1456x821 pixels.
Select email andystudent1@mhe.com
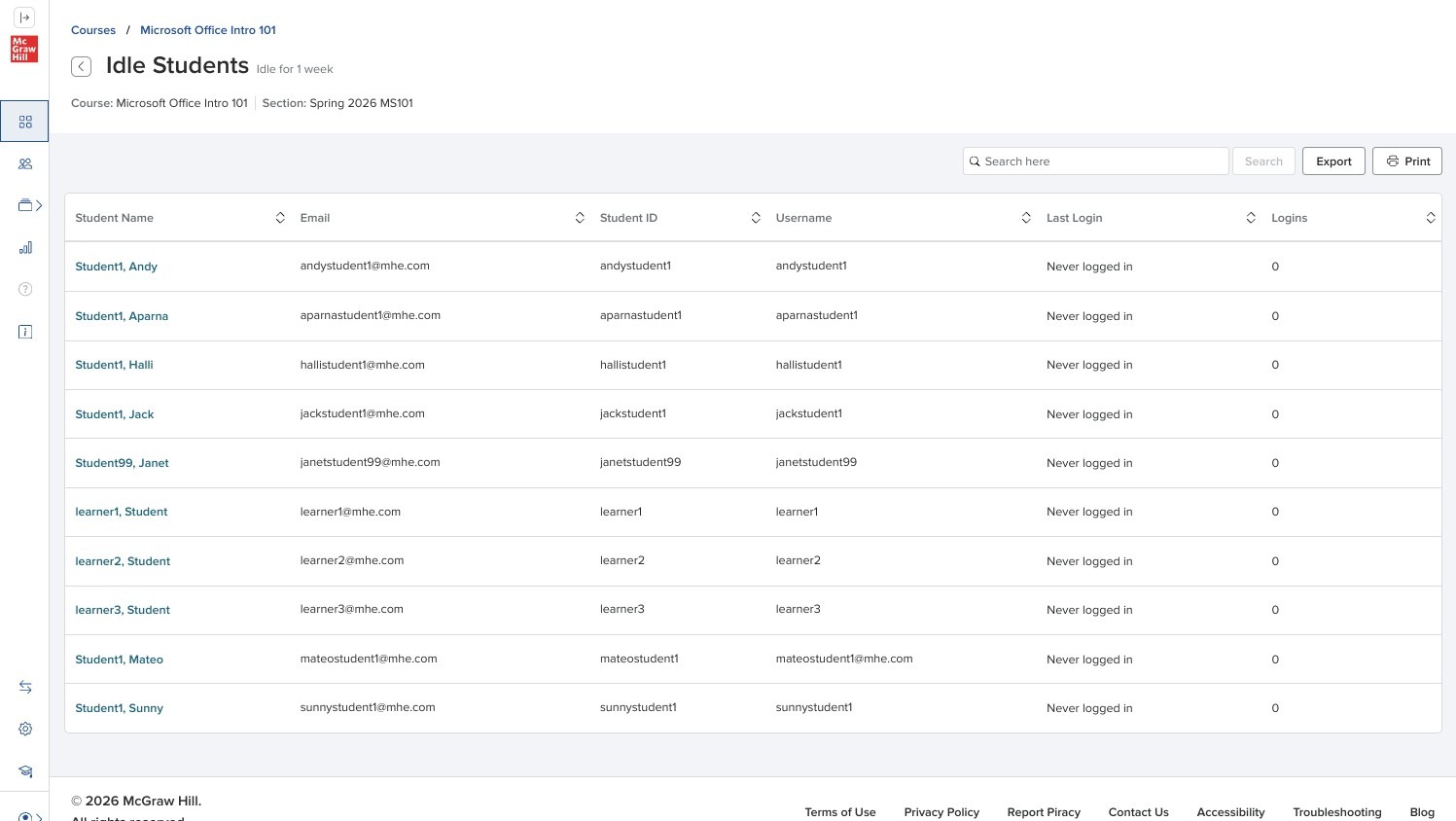click(365, 266)
